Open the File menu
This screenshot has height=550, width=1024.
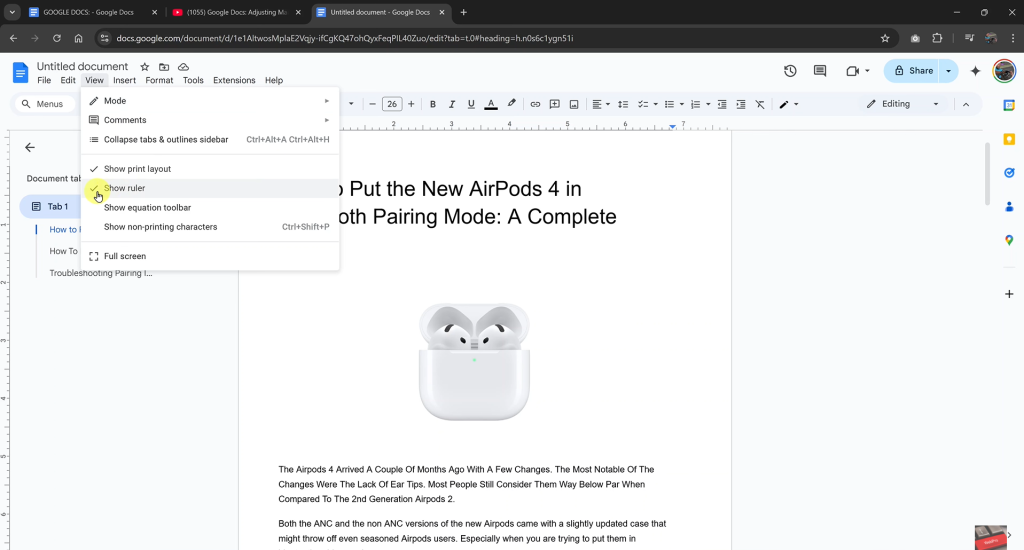pyautogui.click(x=44, y=80)
